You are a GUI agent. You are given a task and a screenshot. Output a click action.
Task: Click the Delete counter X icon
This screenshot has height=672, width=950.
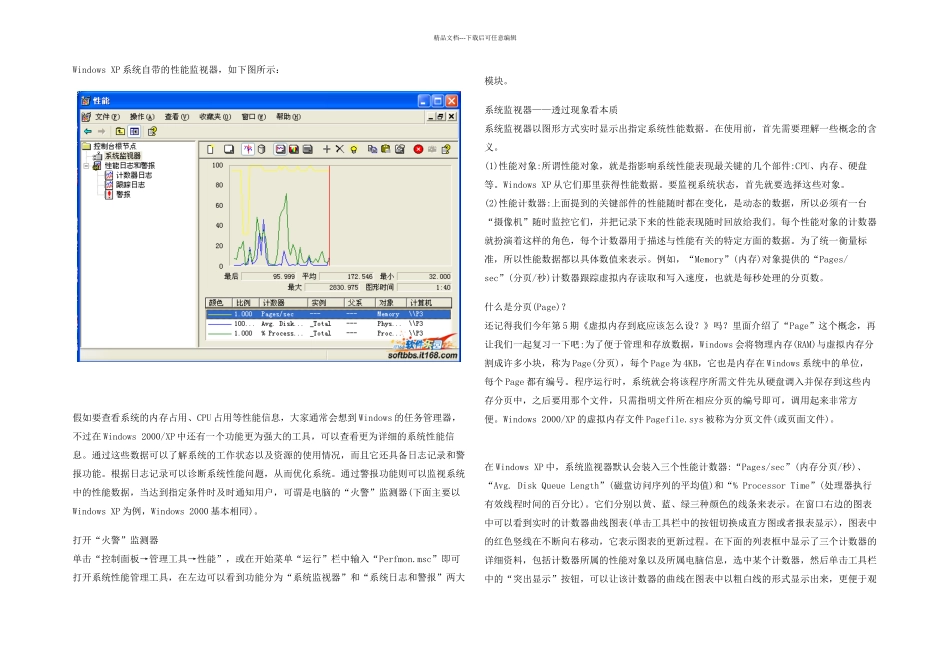(340, 149)
